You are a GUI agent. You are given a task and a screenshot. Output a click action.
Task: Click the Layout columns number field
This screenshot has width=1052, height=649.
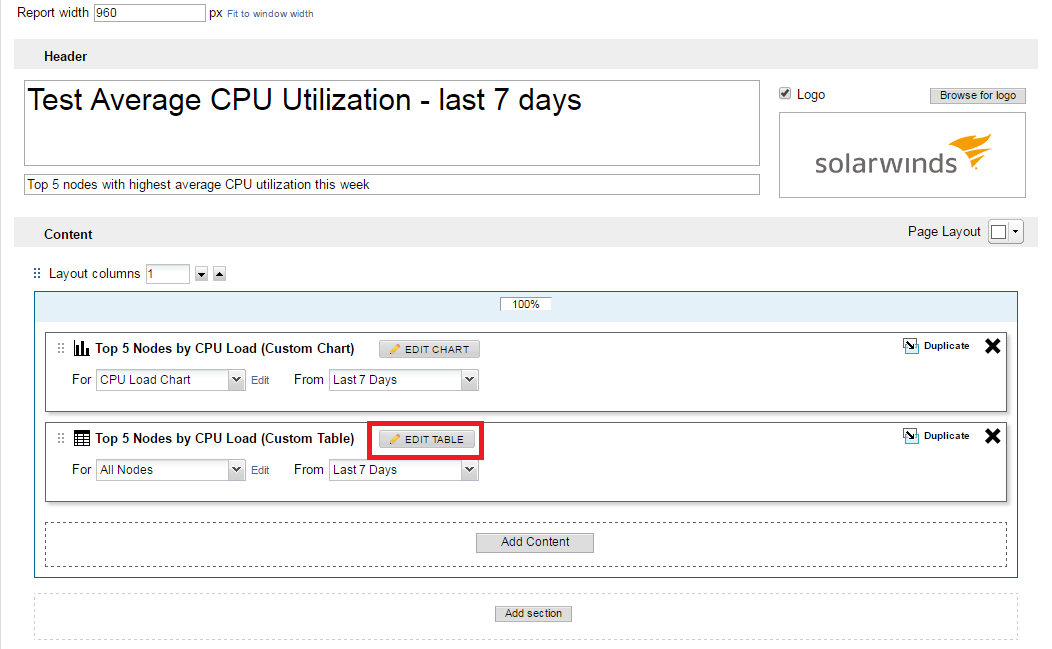pos(168,274)
